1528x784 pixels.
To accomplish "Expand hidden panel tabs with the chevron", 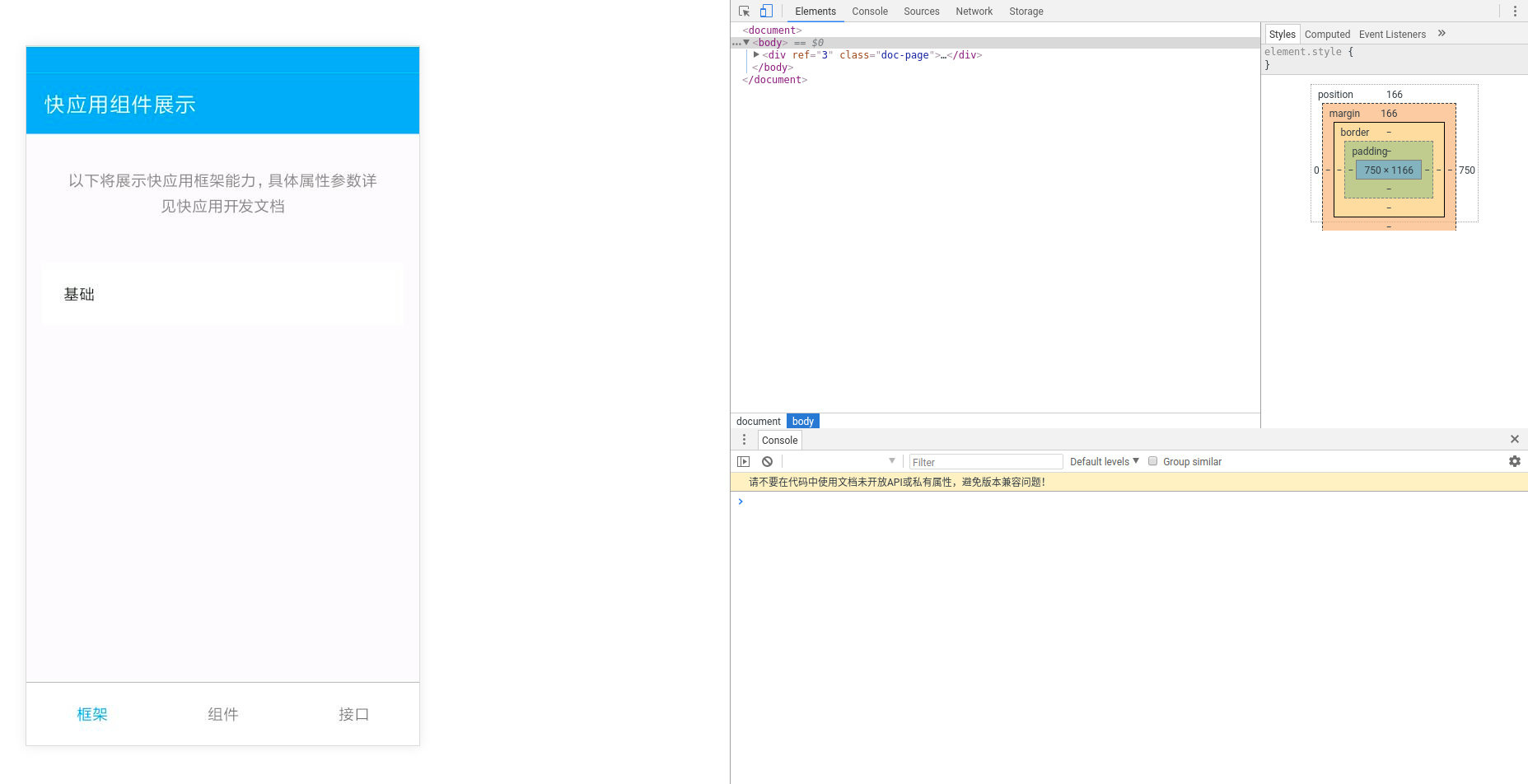I will (x=1442, y=33).
